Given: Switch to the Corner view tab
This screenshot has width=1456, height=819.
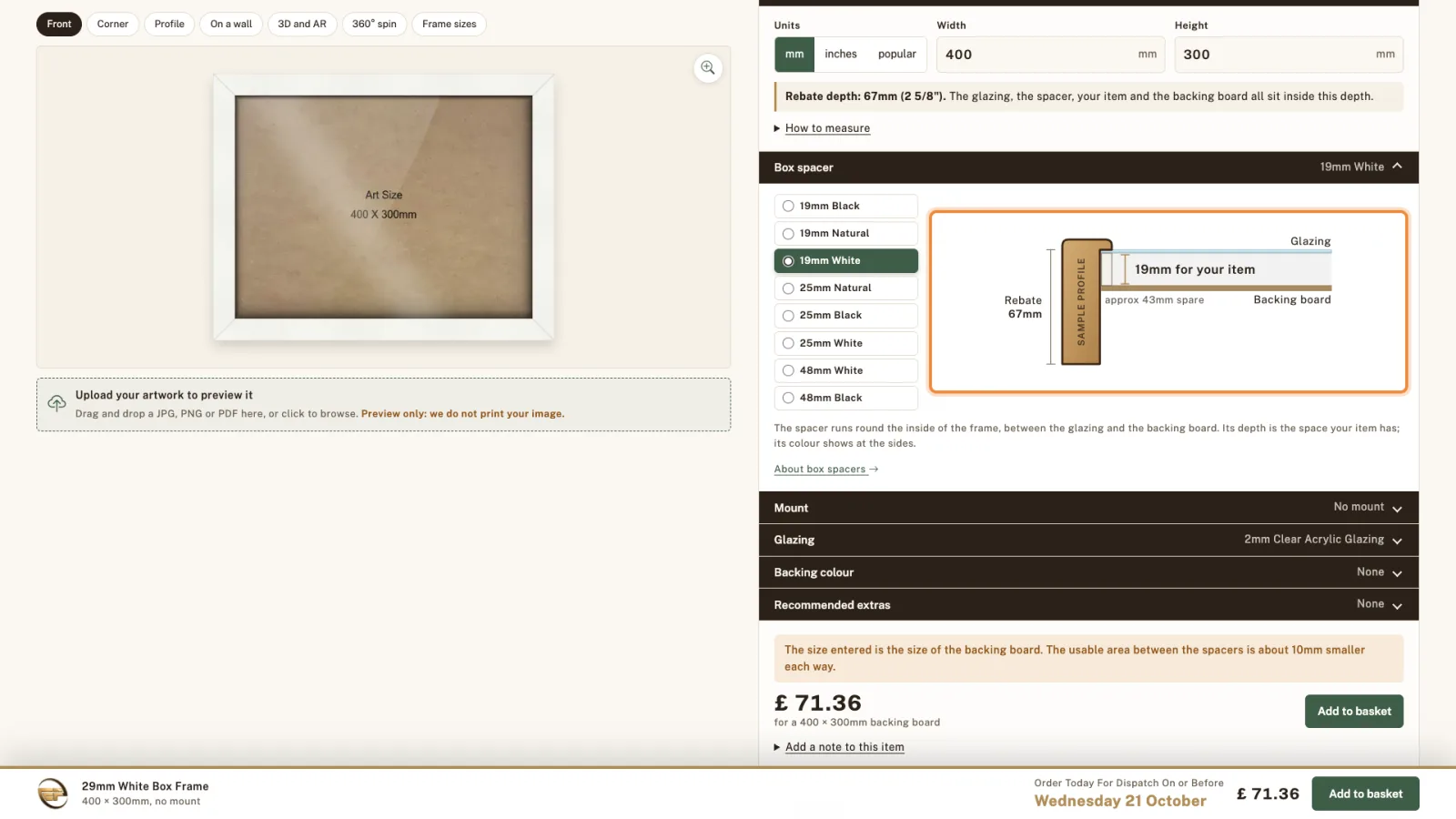Looking at the screenshot, I should pyautogui.click(x=113, y=25).
